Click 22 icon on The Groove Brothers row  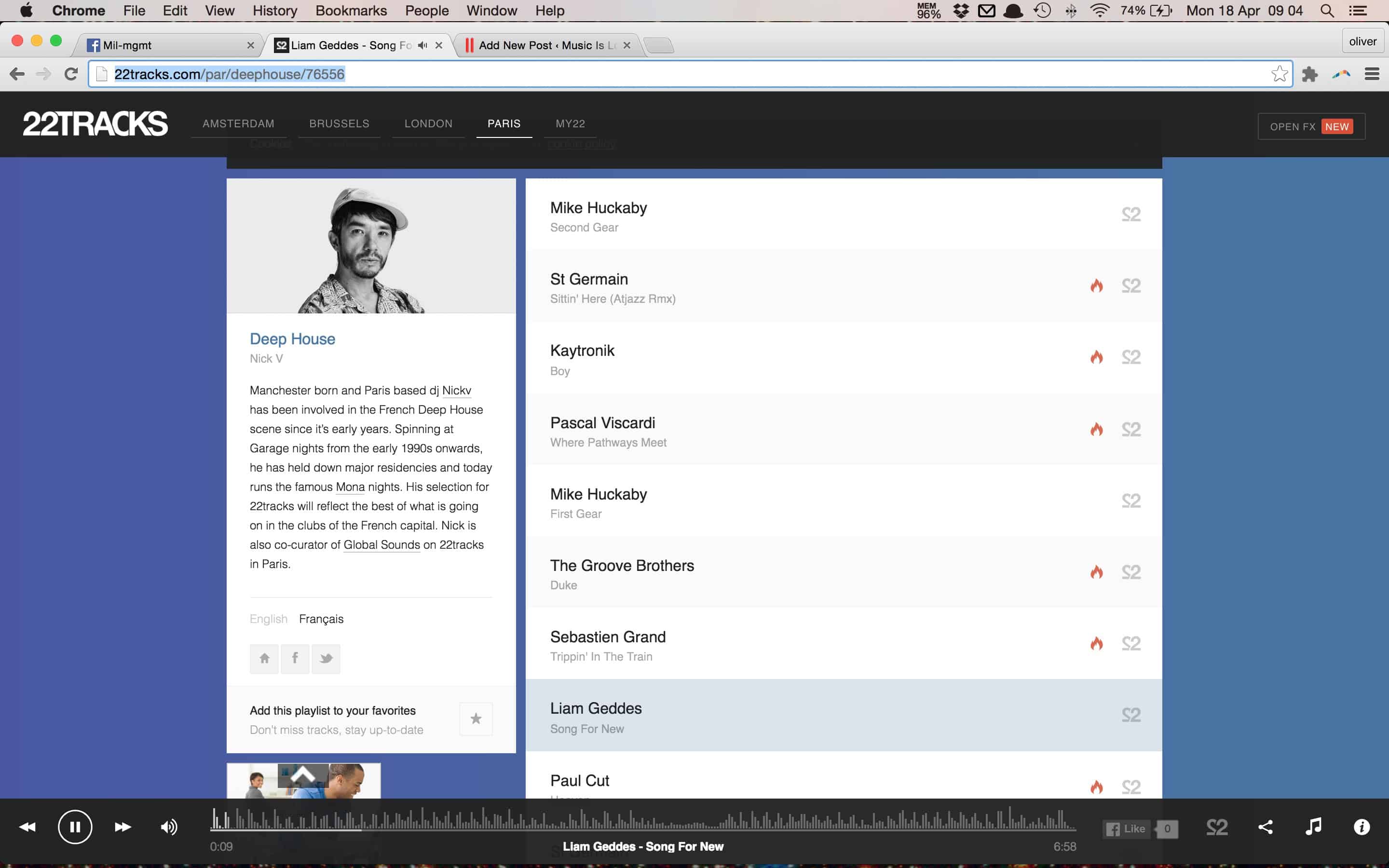[x=1131, y=572]
